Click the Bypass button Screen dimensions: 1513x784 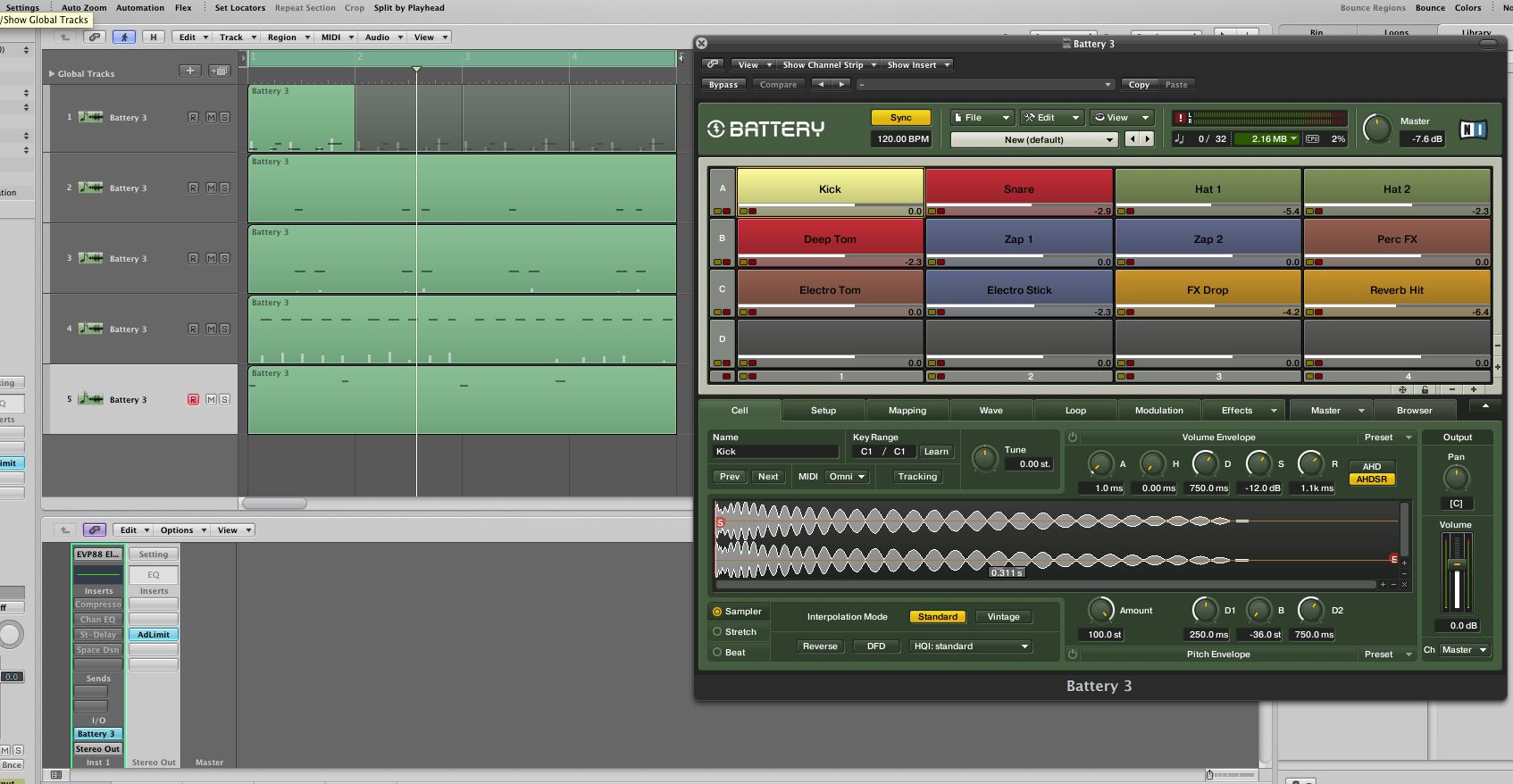pos(723,85)
